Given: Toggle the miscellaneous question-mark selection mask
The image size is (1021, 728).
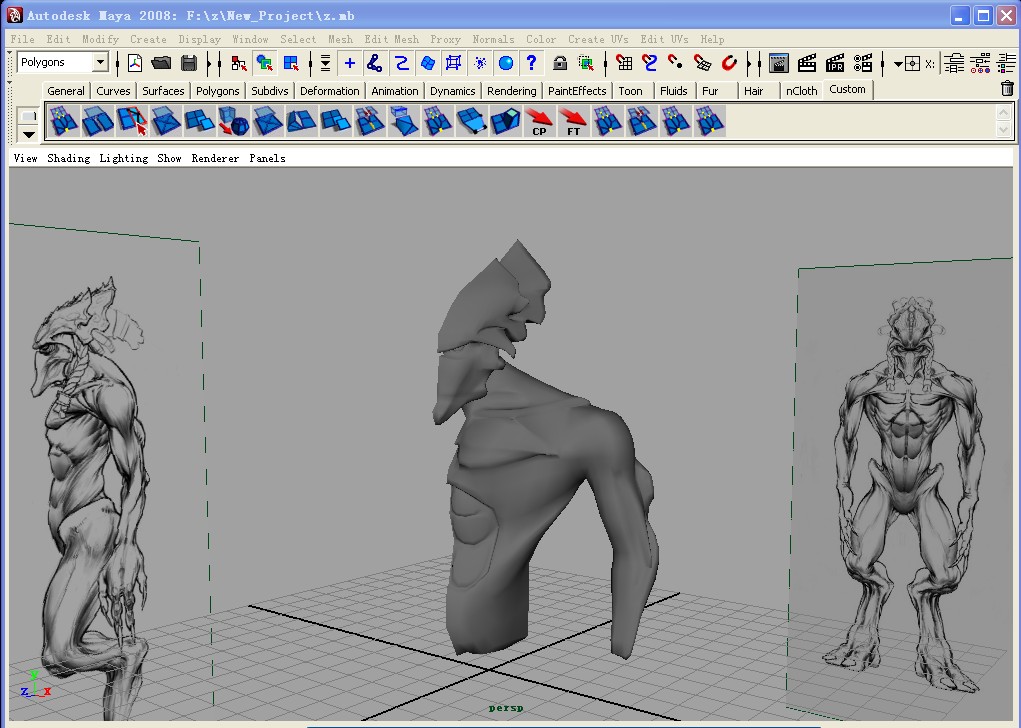Looking at the screenshot, I should click(532, 63).
